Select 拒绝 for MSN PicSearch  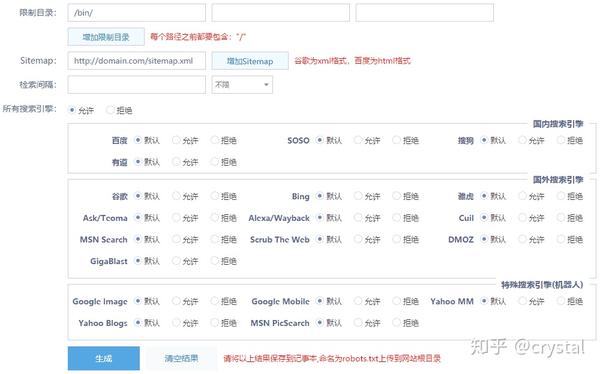point(396,323)
